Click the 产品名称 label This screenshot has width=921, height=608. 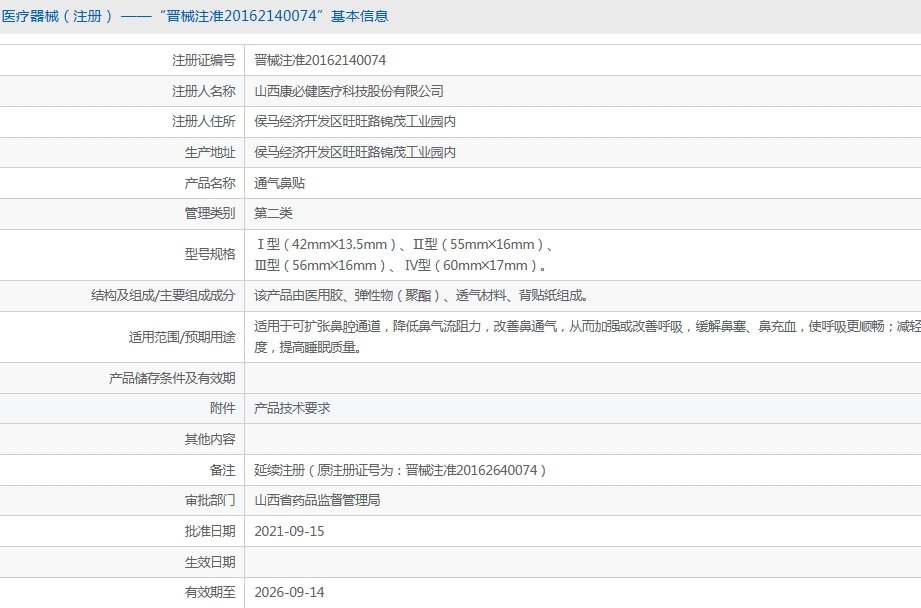[x=210, y=183]
